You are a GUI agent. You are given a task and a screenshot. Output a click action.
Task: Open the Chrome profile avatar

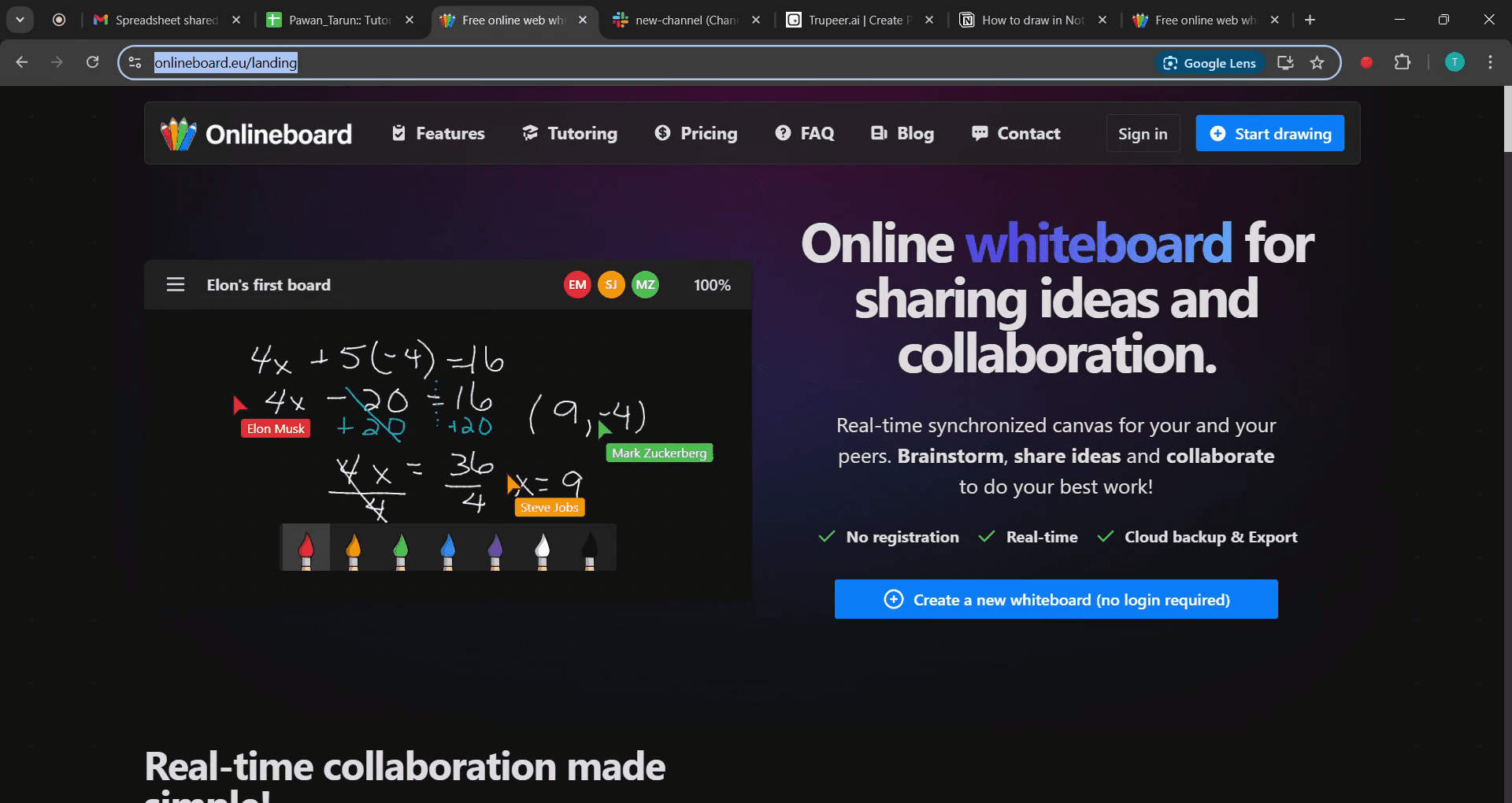tap(1455, 62)
